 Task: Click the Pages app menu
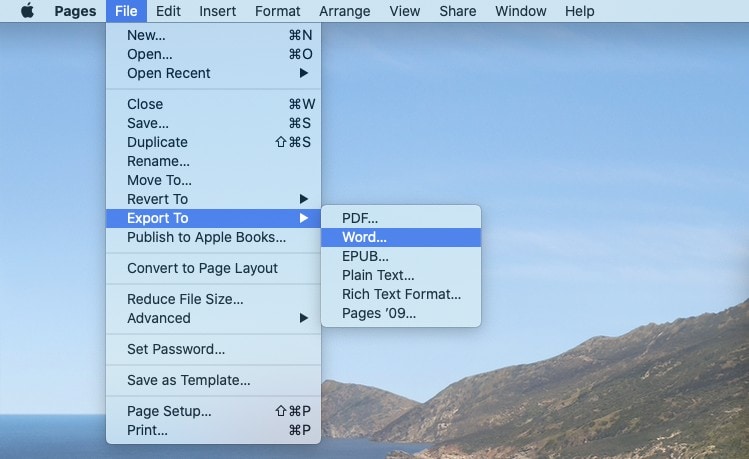[x=74, y=11]
